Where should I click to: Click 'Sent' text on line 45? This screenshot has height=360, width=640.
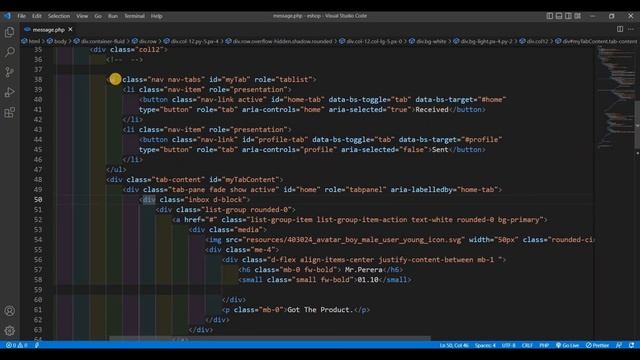pyautogui.click(x=440, y=150)
